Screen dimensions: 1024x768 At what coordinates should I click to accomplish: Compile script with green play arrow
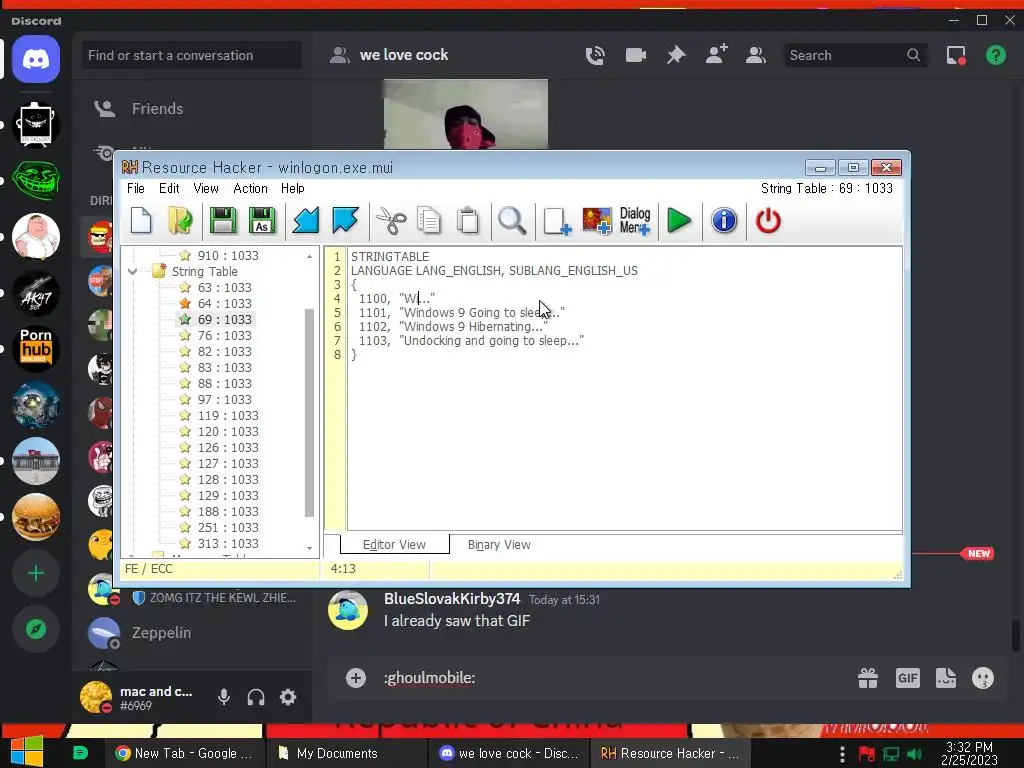679,221
